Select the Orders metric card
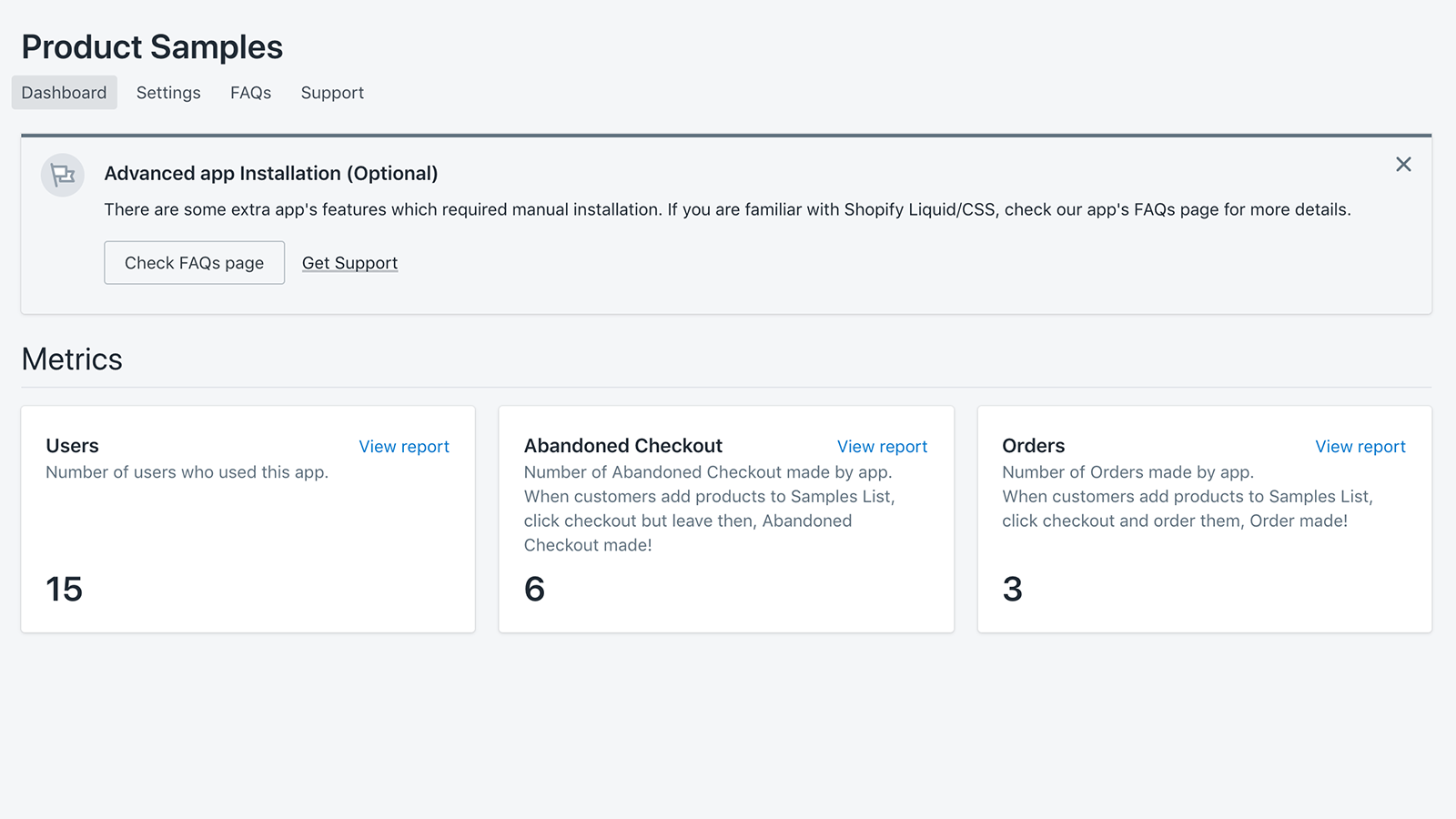The image size is (1456, 819). pyautogui.click(x=1204, y=519)
